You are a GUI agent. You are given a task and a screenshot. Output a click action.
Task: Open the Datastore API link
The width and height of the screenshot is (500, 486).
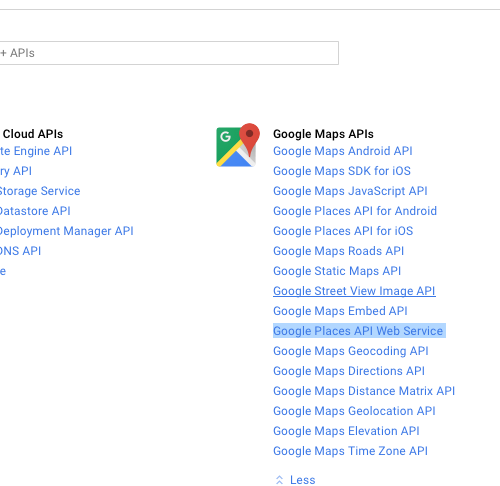click(35, 211)
